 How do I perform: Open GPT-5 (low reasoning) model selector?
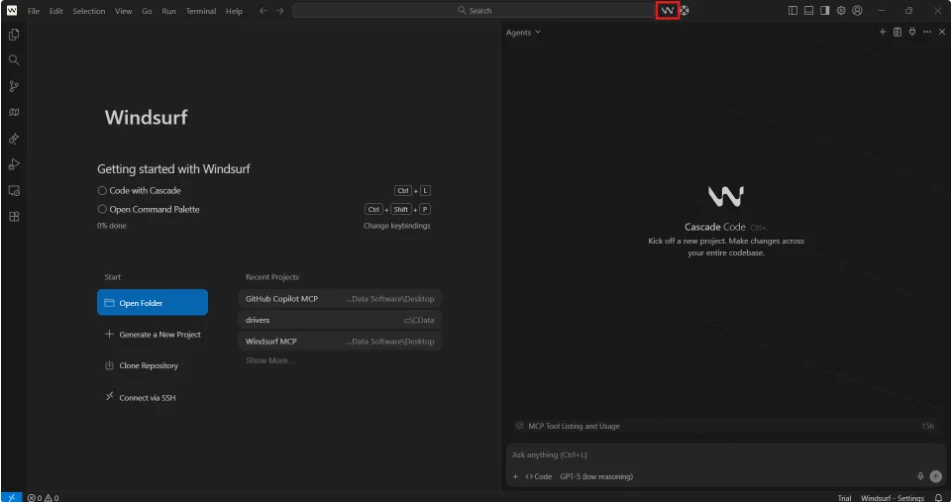[x=596, y=477]
